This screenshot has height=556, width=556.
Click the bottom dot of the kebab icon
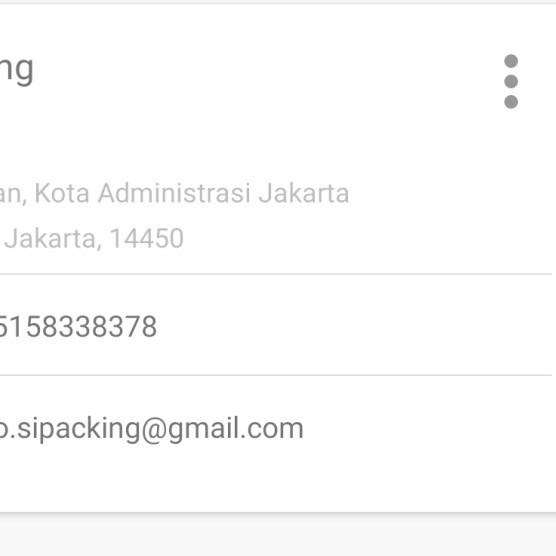pyautogui.click(x=511, y=102)
